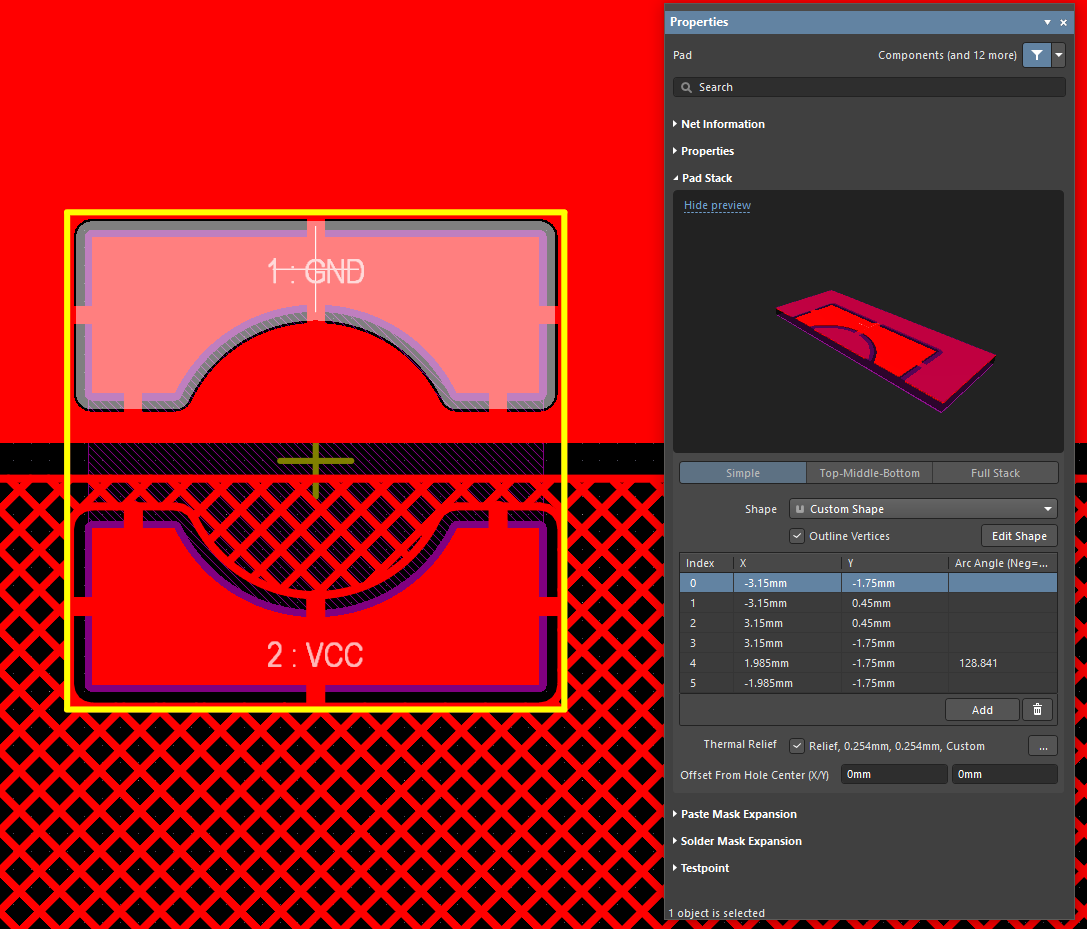This screenshot has width=1087, height=929.
Task: Click the Edit Shape button
Action: click(x=1018, y=536)
